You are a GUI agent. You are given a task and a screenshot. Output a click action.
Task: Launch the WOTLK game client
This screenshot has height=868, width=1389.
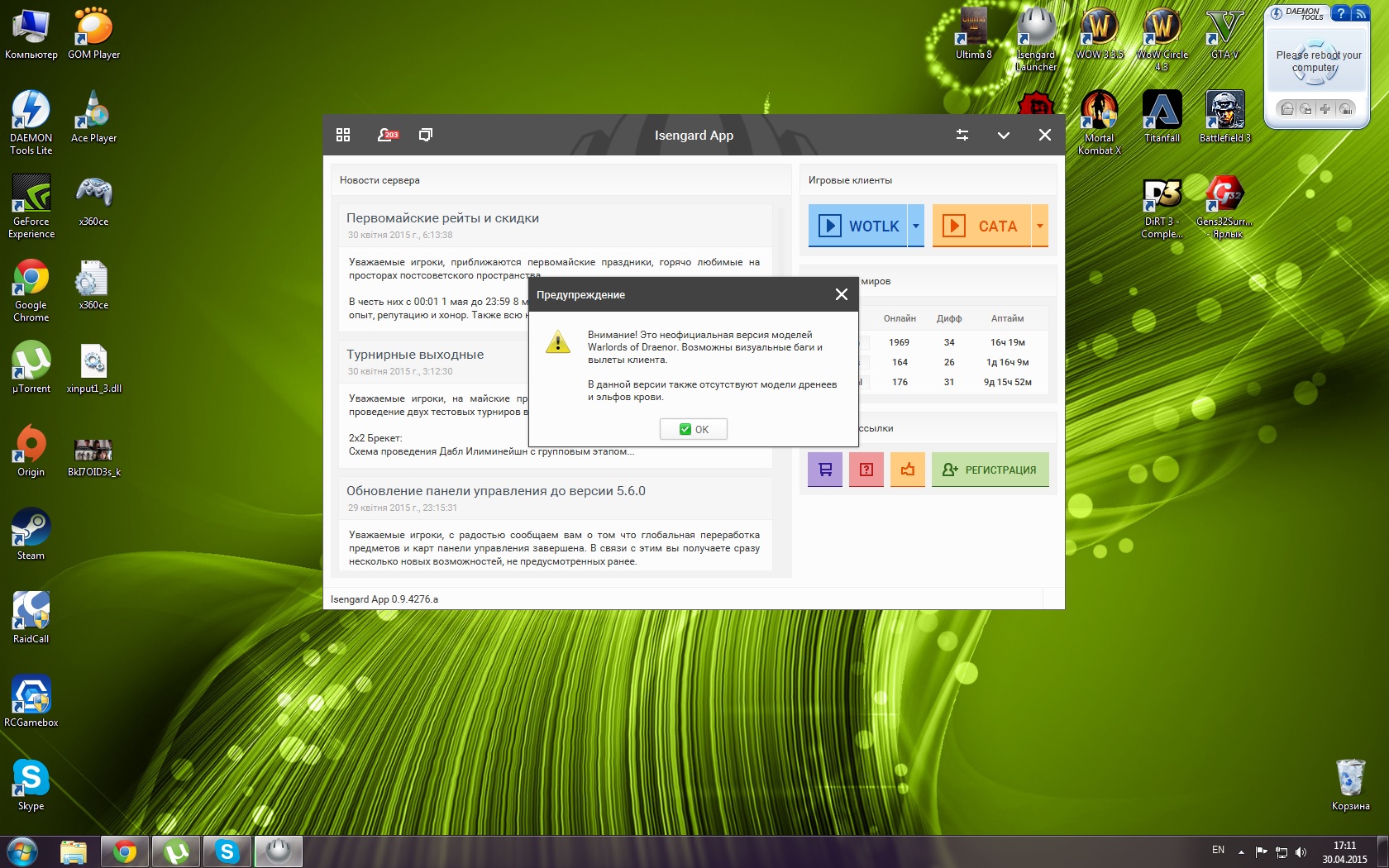tap(858, 226)
